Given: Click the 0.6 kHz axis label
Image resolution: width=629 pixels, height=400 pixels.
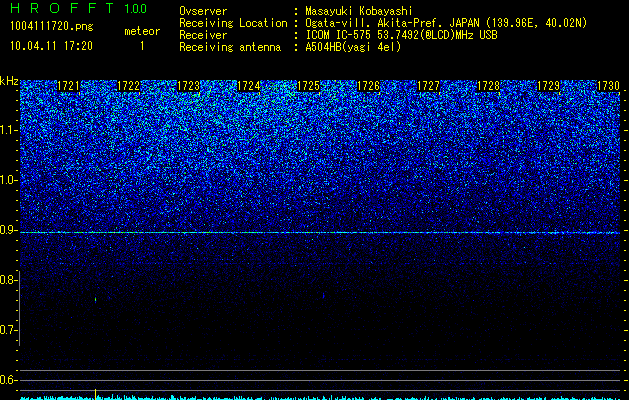Looking at the screenshot, I should click(x=8, y=380).
